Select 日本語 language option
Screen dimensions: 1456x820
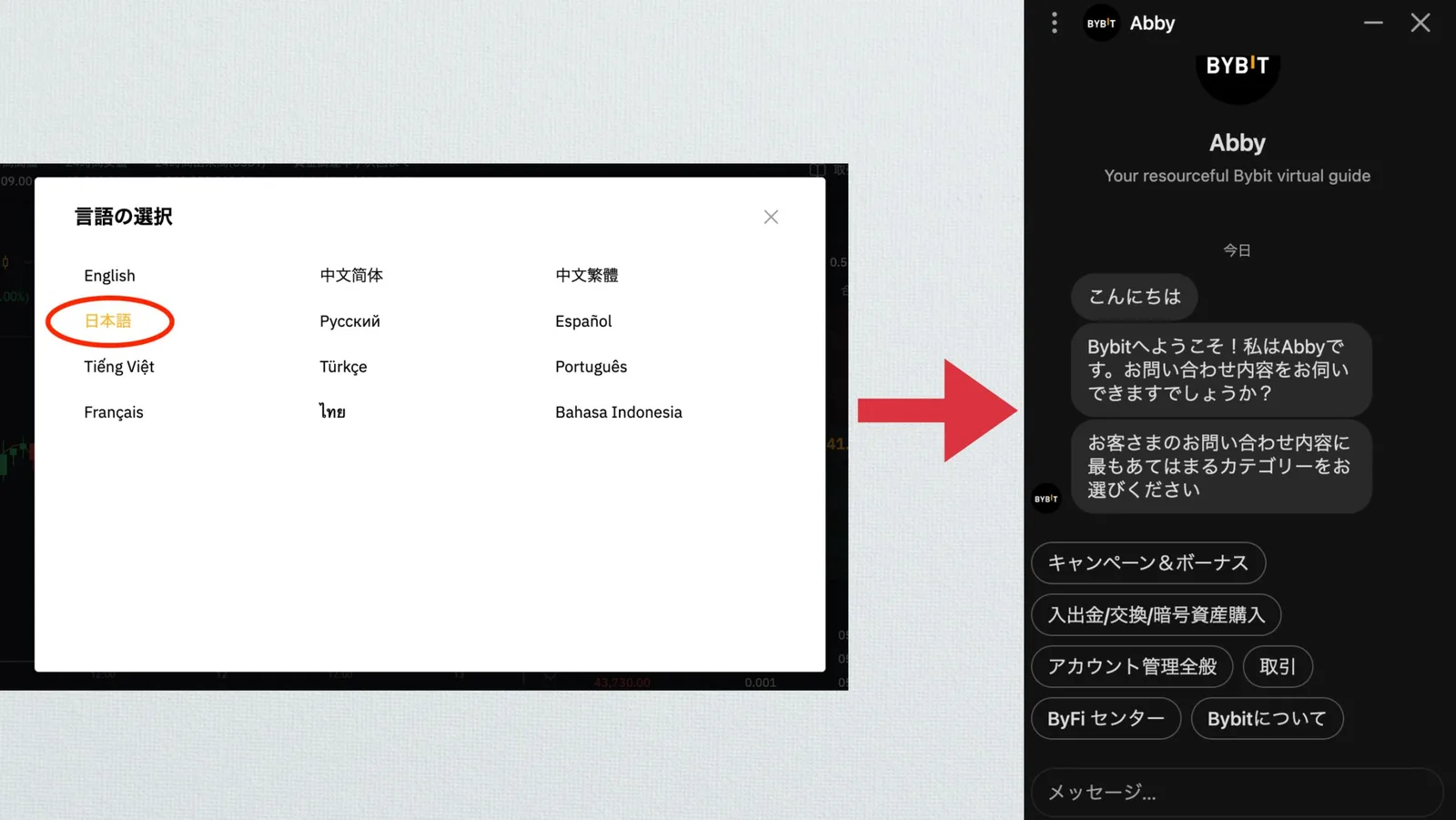[x=107, y=321]
